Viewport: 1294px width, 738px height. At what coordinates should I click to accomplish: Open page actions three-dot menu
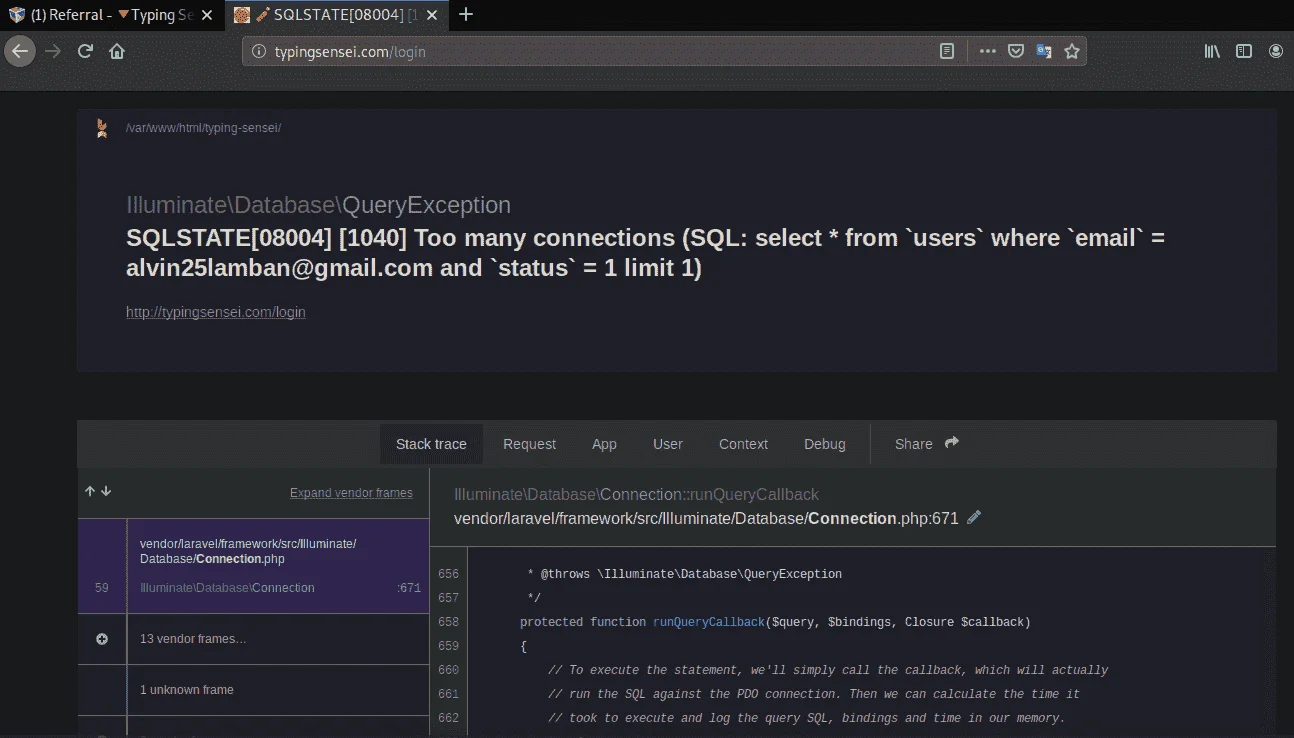coord(987,51)
